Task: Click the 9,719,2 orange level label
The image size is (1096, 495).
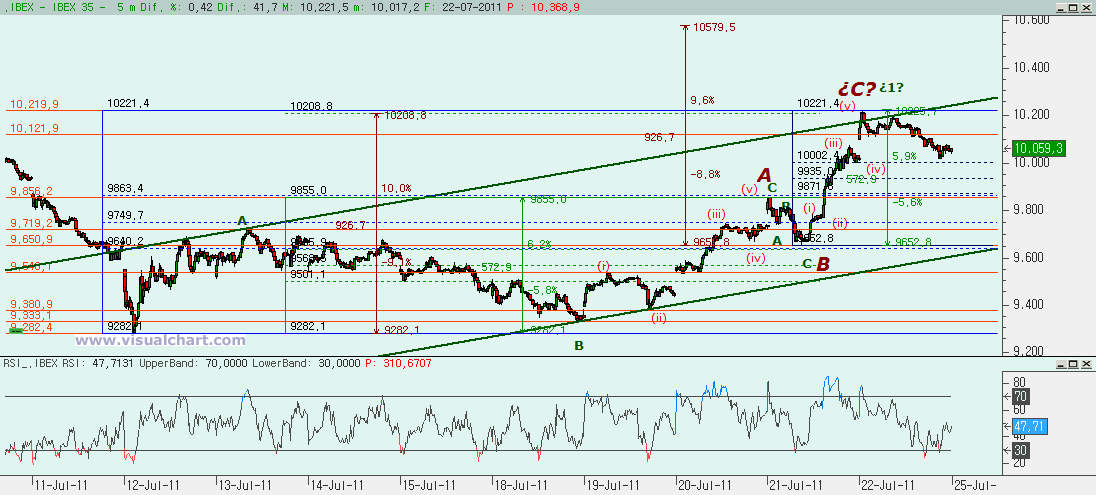Action: 31,223
